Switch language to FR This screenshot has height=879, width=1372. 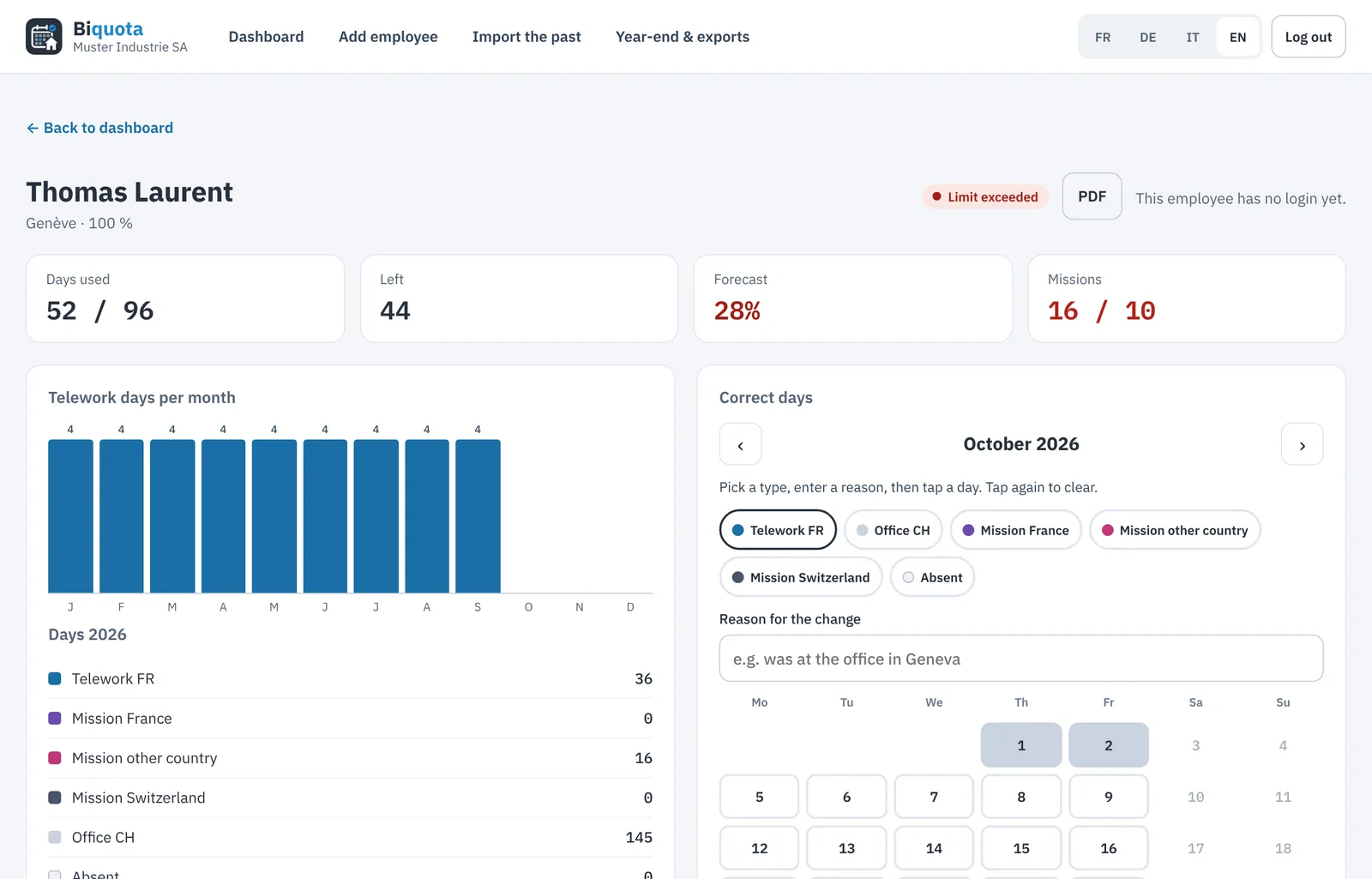coord(1103,37)
